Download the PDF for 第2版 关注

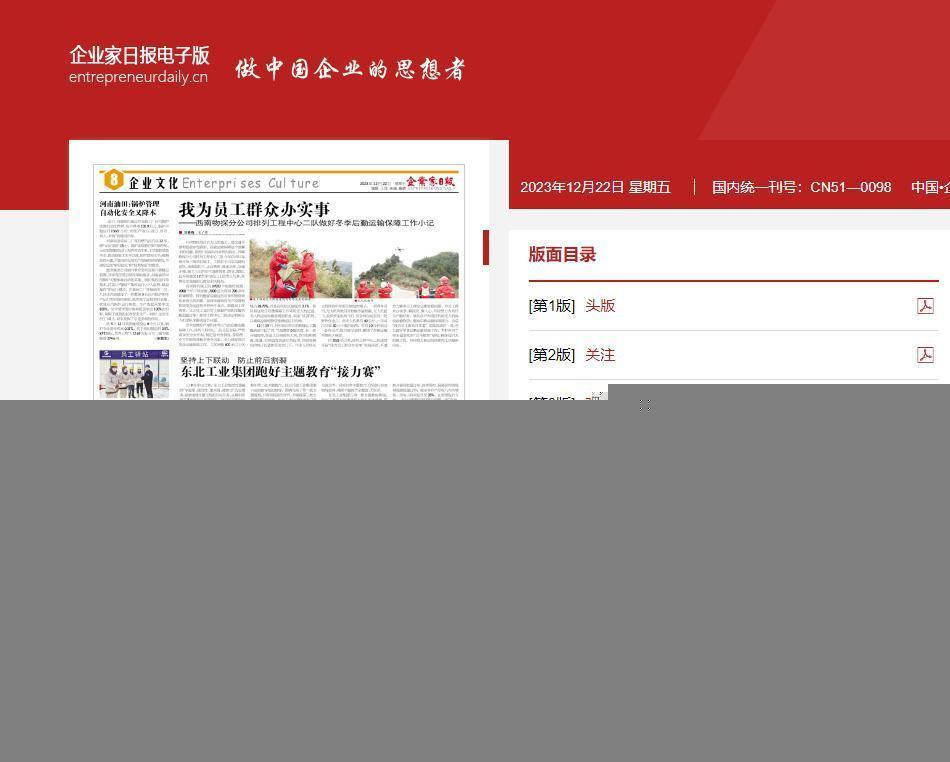tap(925, 355)
